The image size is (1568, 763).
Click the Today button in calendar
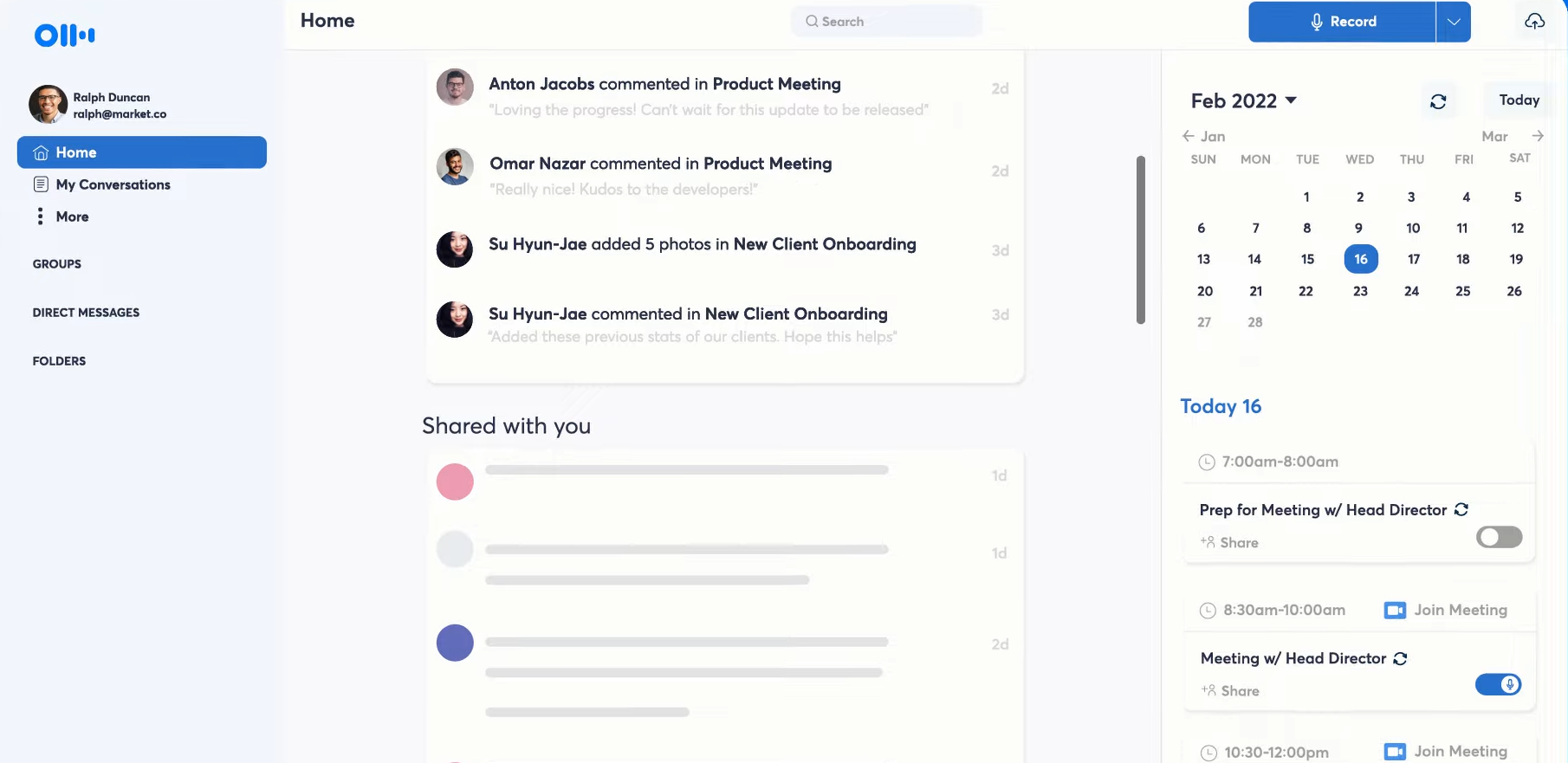coord(1519,100)
